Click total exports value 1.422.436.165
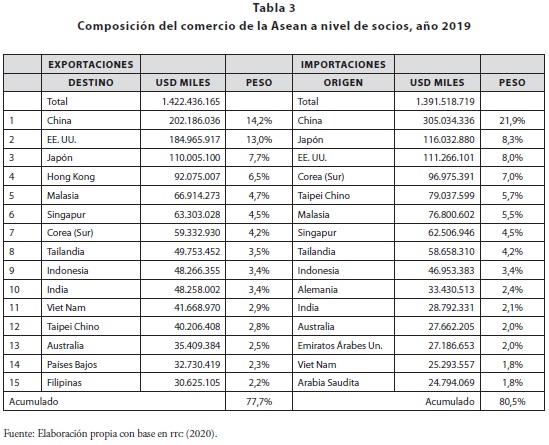 (x=191, y=102)
